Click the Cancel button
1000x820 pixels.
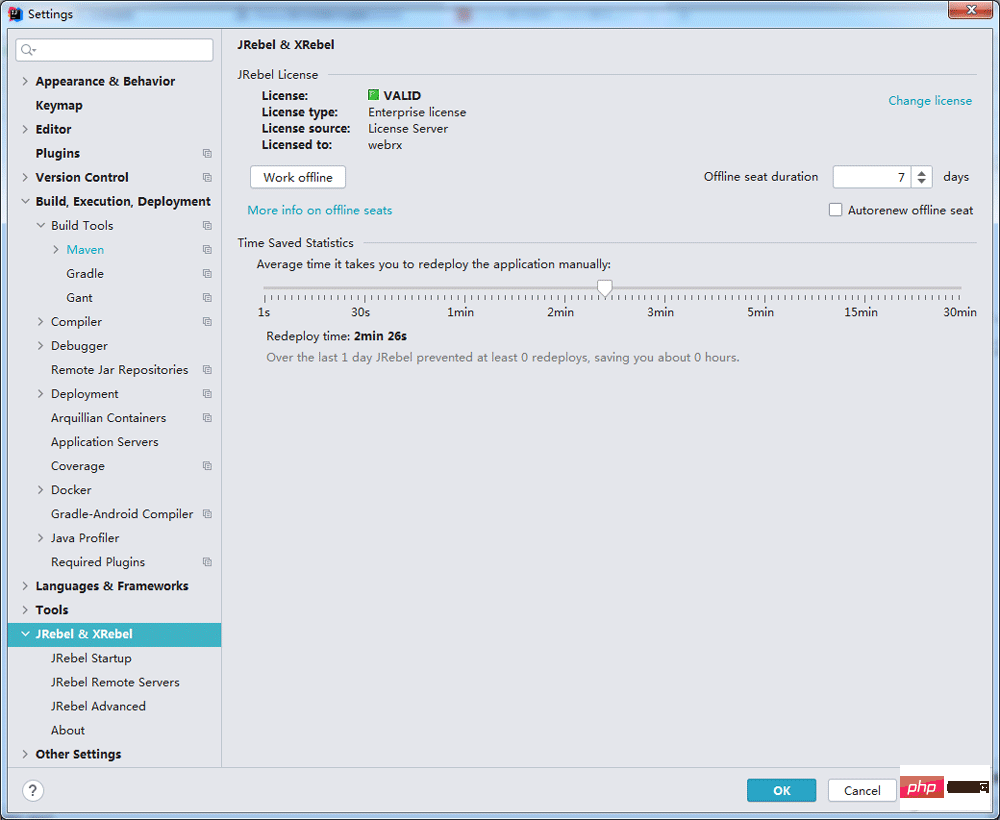862,791
